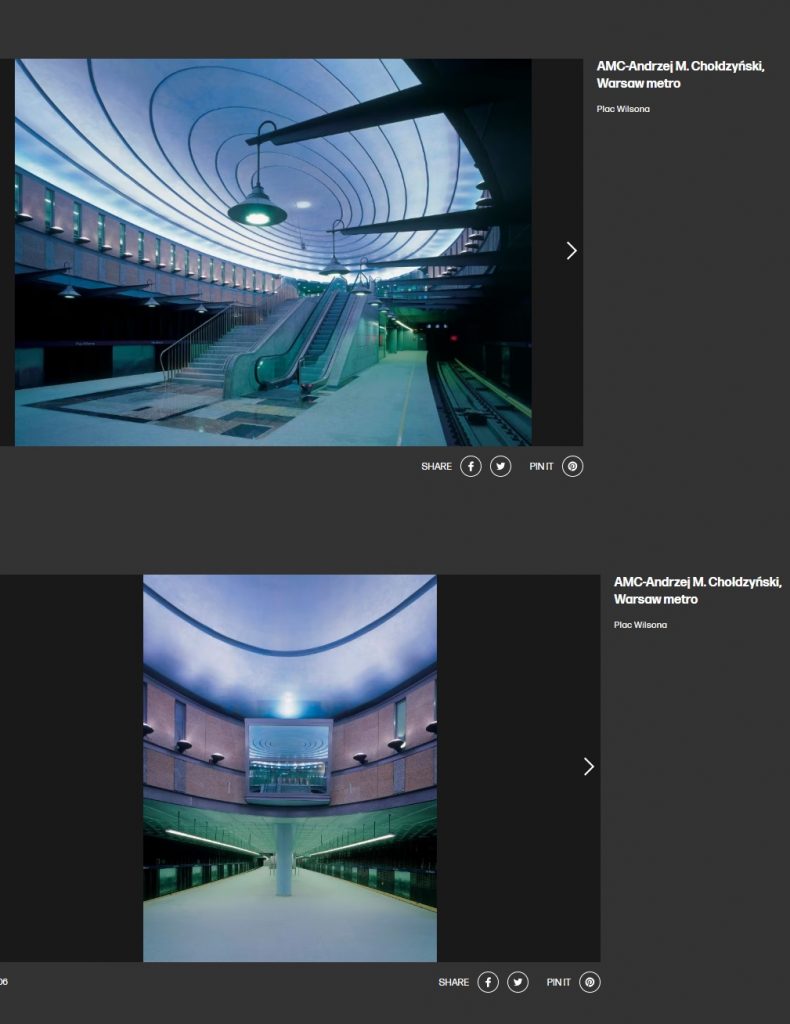The image size is (790, 1024).
Task: Click PIN IT label under first gallery
Action: pos(541,466)
